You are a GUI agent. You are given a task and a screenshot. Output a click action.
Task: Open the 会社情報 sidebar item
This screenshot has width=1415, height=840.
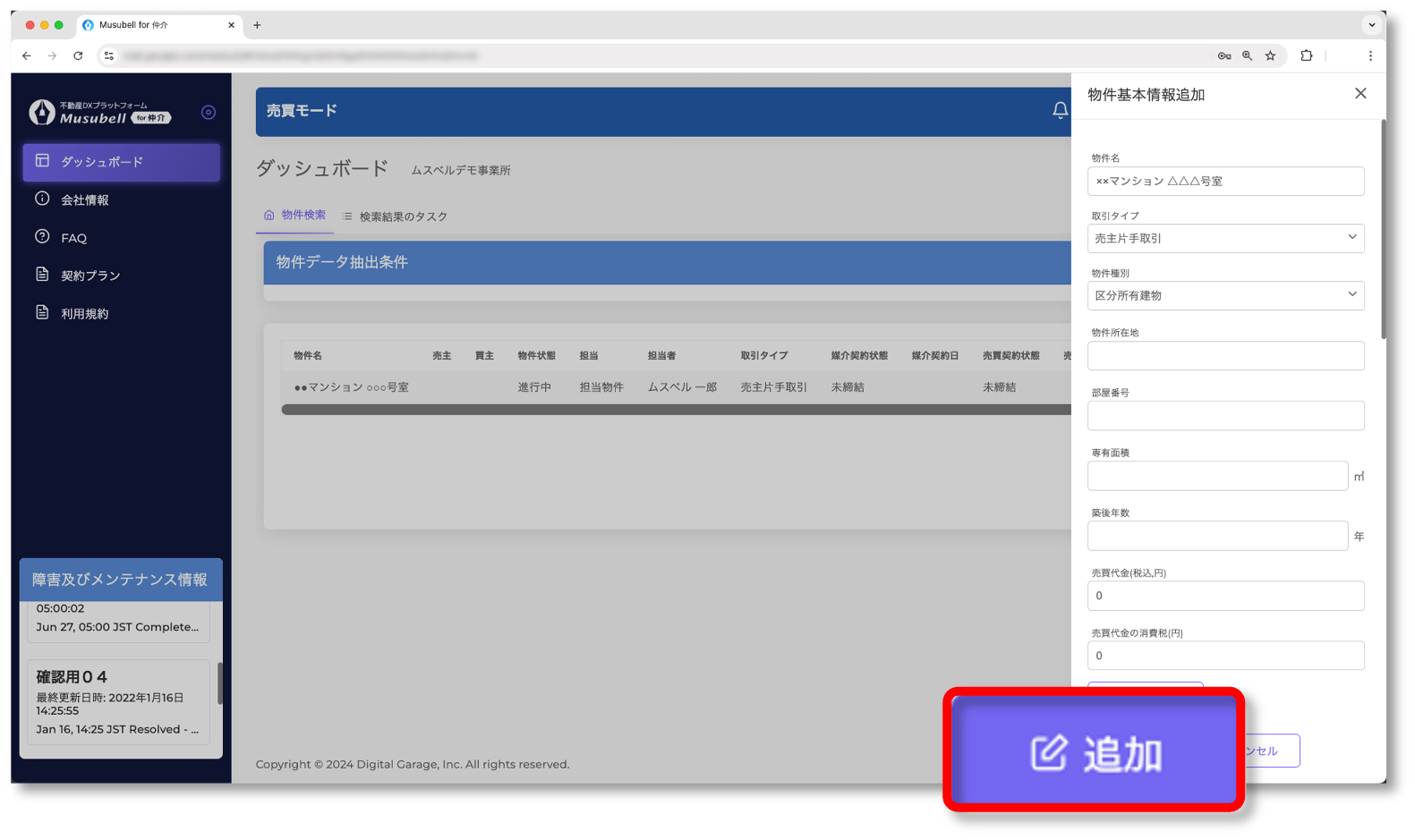(85, 200)
